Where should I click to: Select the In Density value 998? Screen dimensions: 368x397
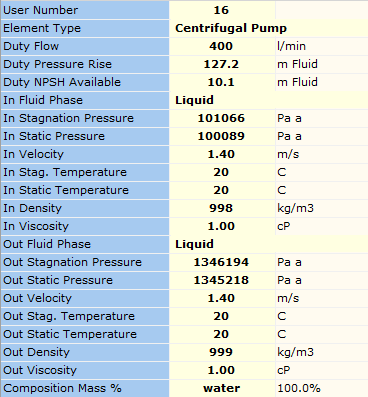click(x=221, y=208)
